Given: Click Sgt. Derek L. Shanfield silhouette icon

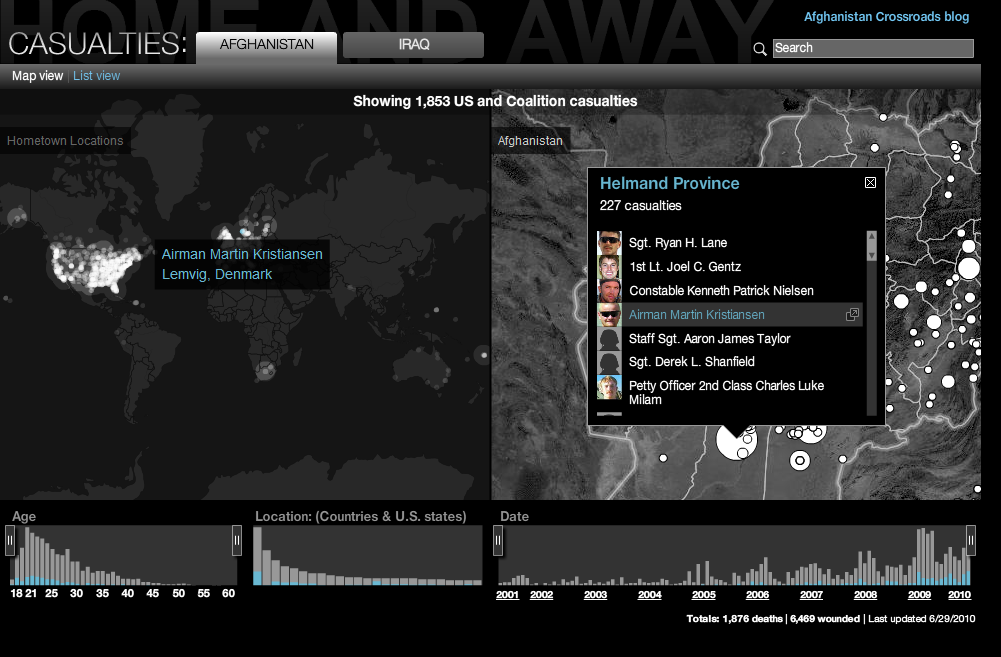Looking at the screenshot, I should (x=609, y=362).
